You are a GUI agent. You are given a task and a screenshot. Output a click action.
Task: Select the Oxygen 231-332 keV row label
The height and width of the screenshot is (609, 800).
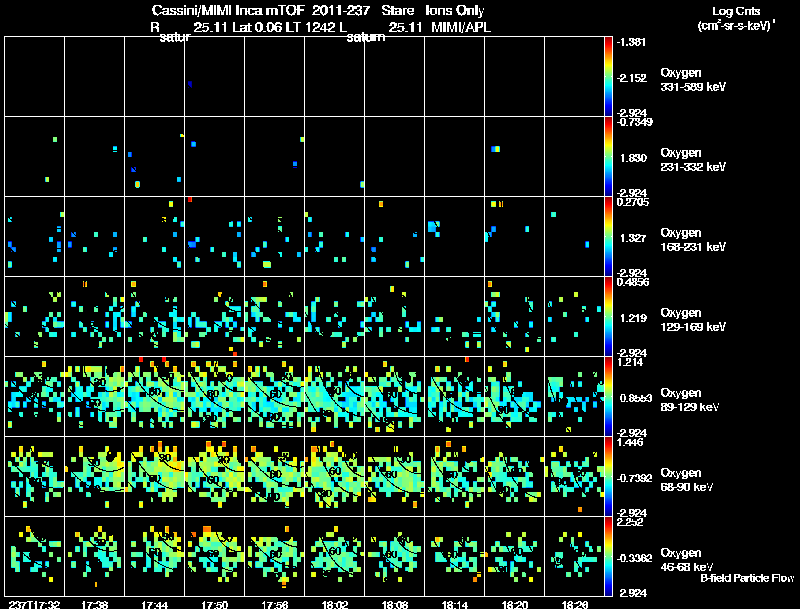tap(693, 160)
